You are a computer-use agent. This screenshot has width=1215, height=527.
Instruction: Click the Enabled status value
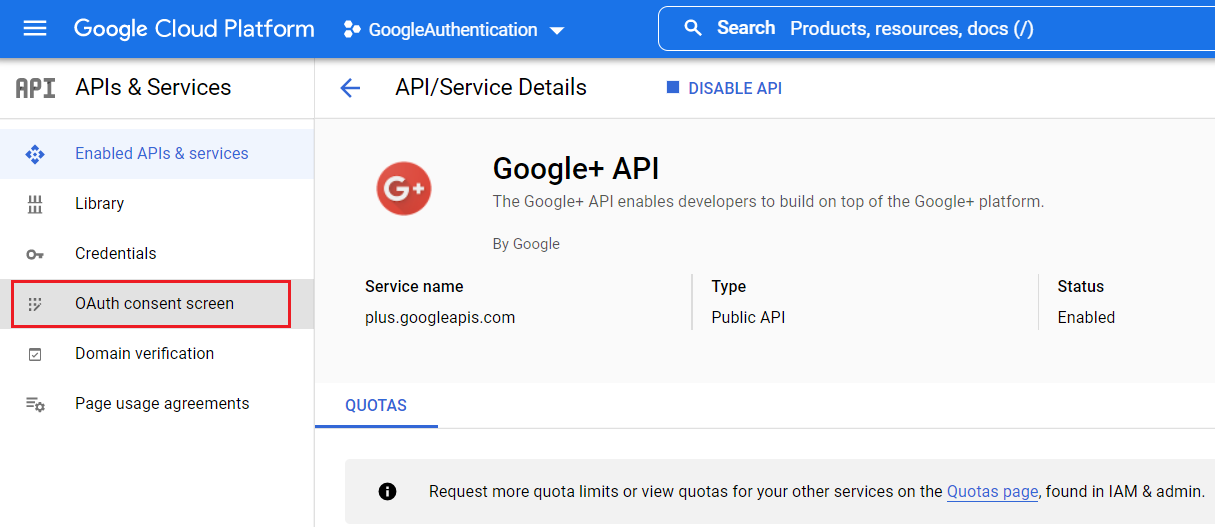(x=1086, y=317)
